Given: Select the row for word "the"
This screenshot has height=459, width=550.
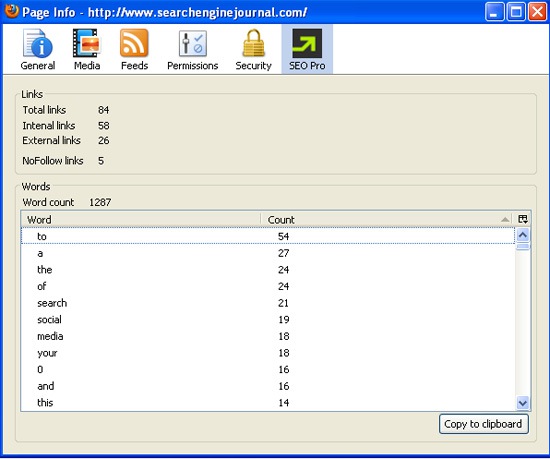Looking at the screenshot, I should [x=268, y=270].
